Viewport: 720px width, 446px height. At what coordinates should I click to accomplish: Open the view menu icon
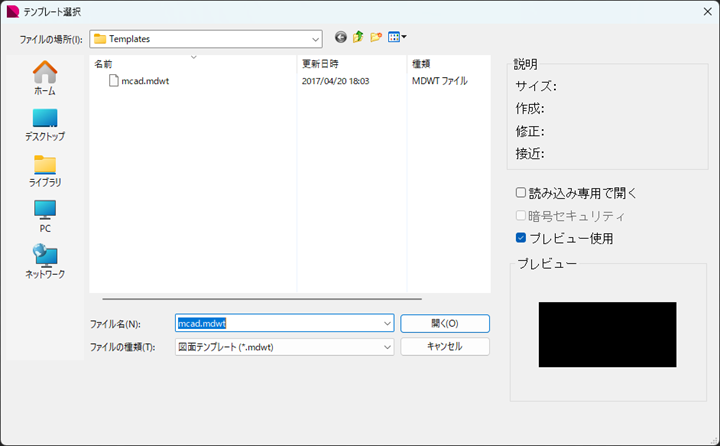397,37
